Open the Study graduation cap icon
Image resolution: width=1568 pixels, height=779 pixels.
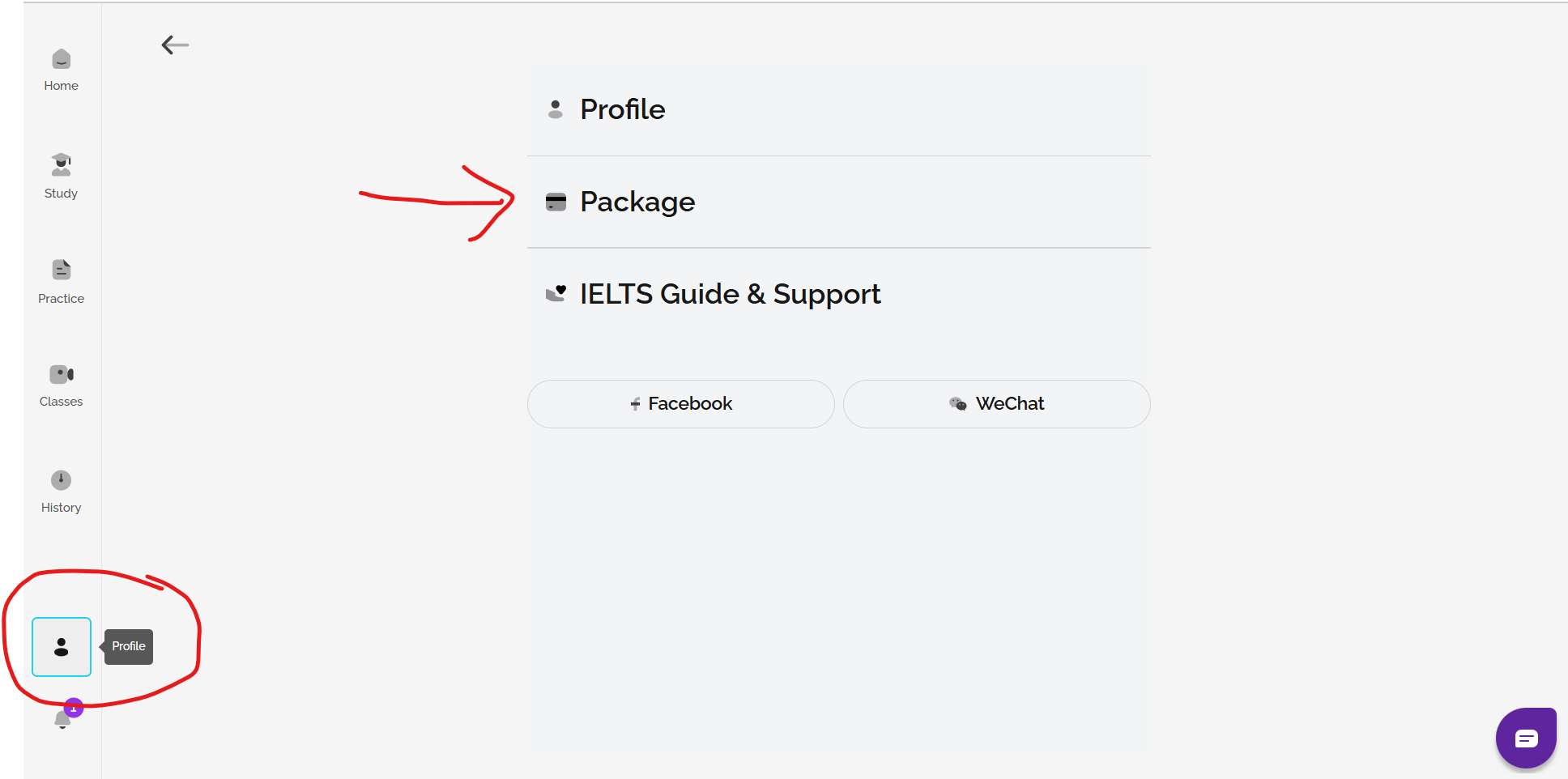(x=61, y=164)
